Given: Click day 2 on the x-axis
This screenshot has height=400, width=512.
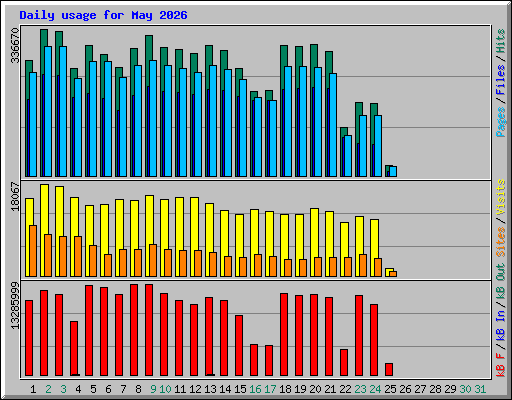Looking at the screenshot, I should [48, 389].
